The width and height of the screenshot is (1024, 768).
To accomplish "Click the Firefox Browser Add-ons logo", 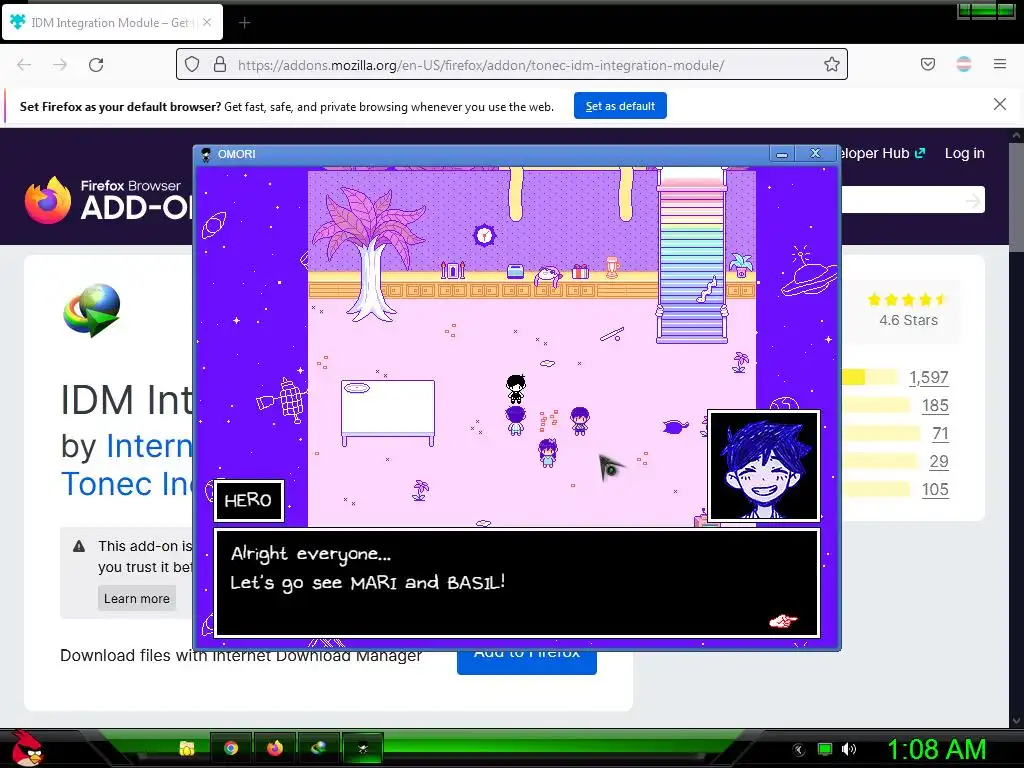I will point(109,200).
